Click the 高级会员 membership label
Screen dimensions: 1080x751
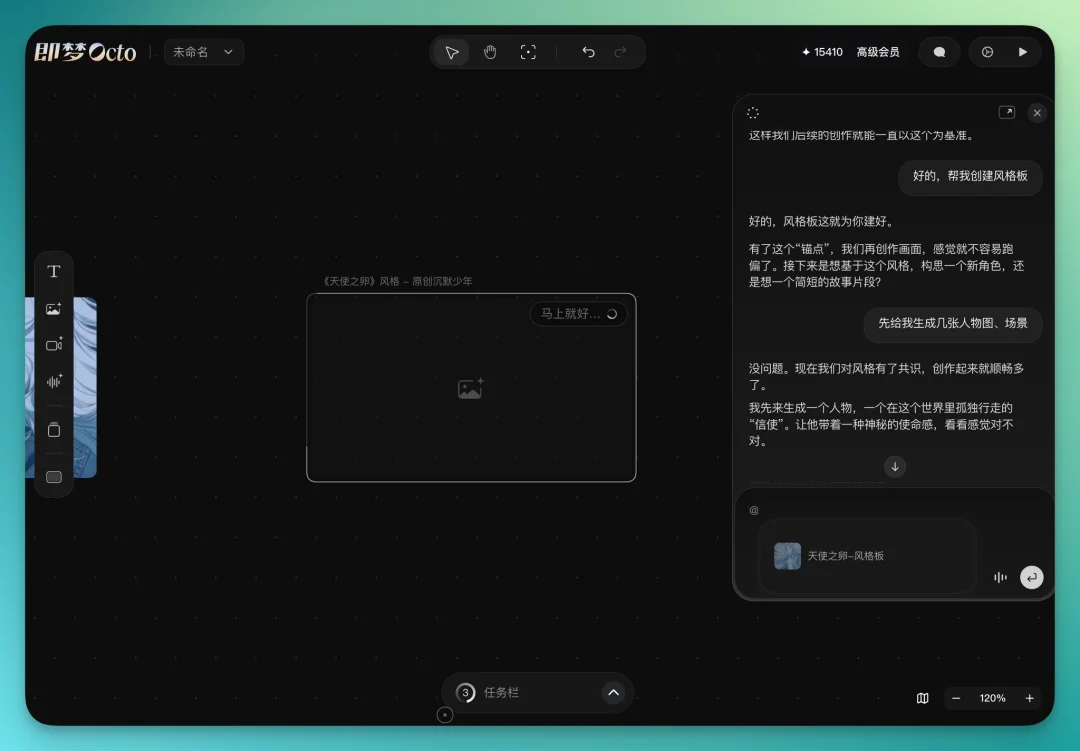[x=877, y=51]
